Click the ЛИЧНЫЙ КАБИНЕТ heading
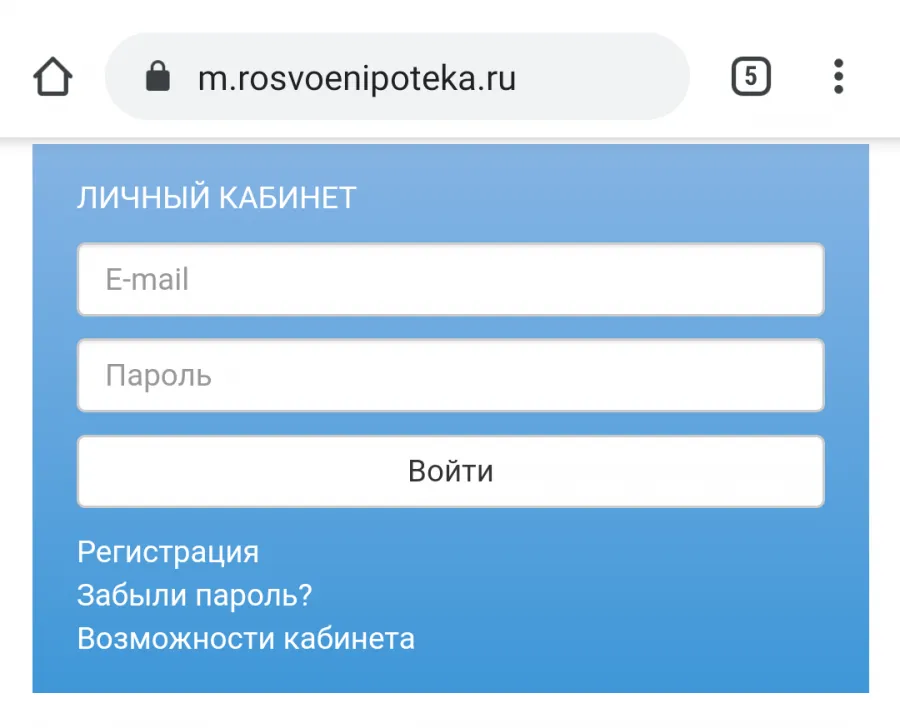 point(217,198)
